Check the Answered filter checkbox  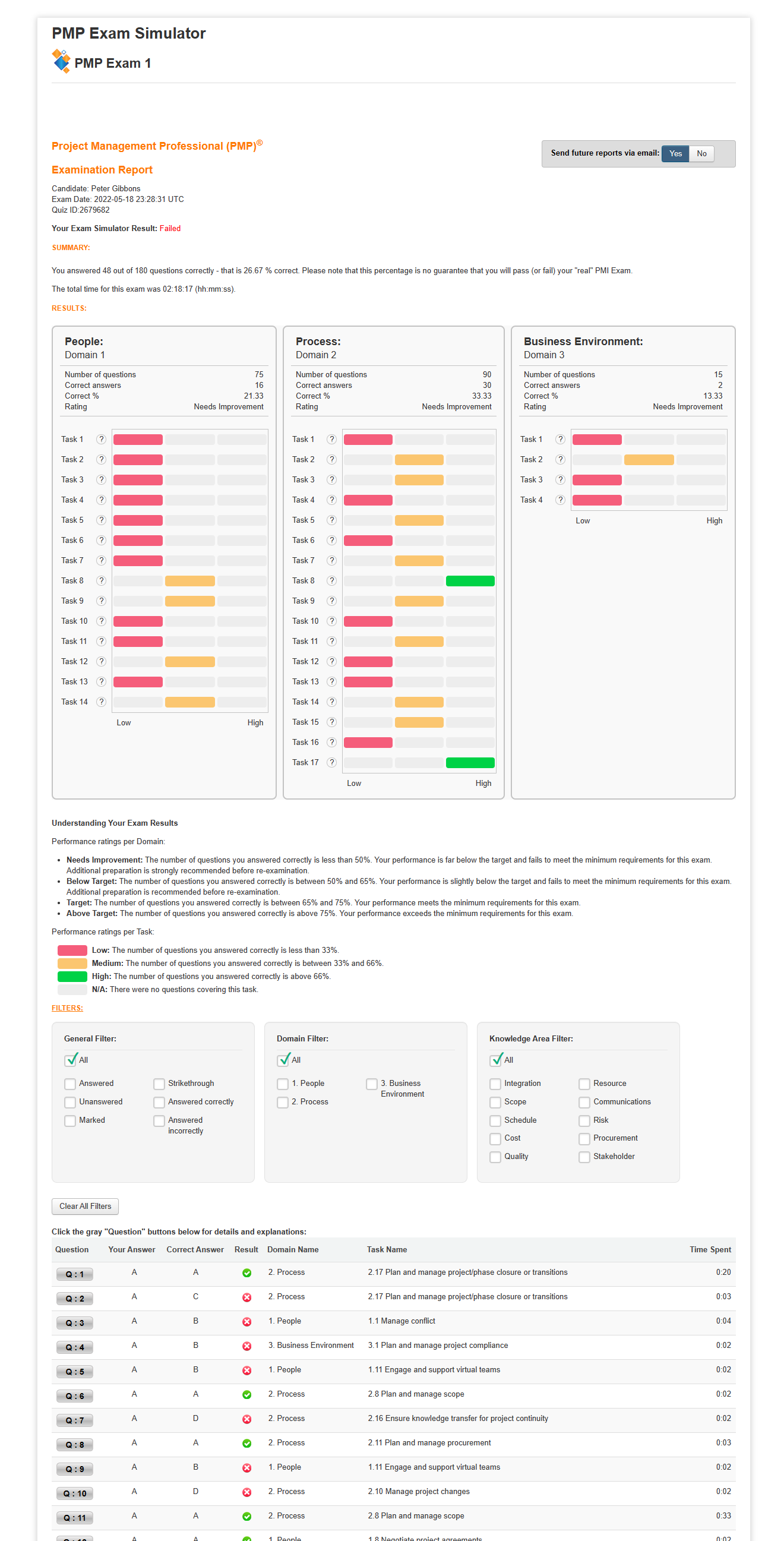point(70,1084)
